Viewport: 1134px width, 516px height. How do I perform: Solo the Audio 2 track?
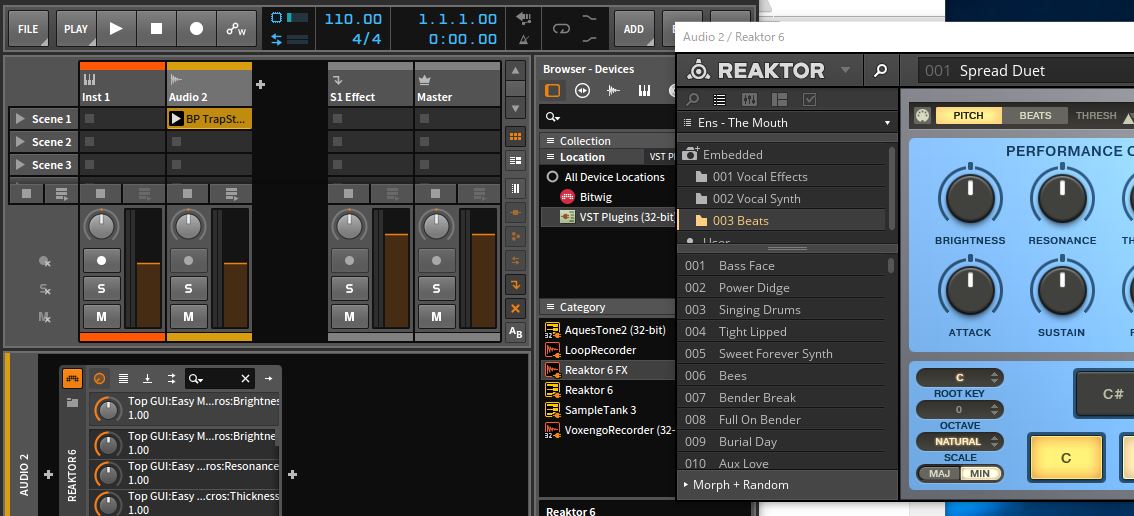pyautogui.click(x=188, y=289)
